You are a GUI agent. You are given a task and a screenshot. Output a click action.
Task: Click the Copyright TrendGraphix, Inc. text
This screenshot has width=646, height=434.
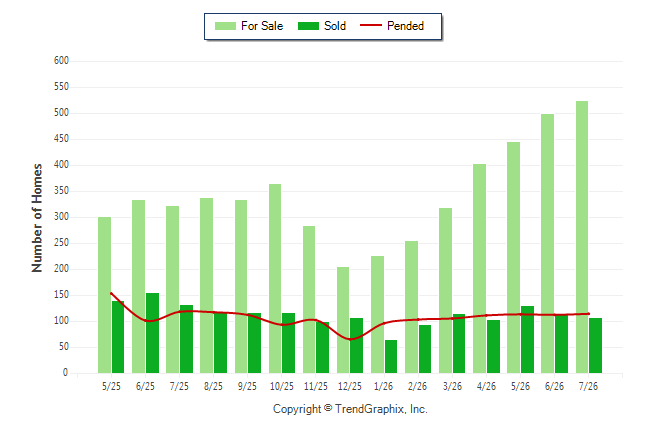tap(350, 409)
